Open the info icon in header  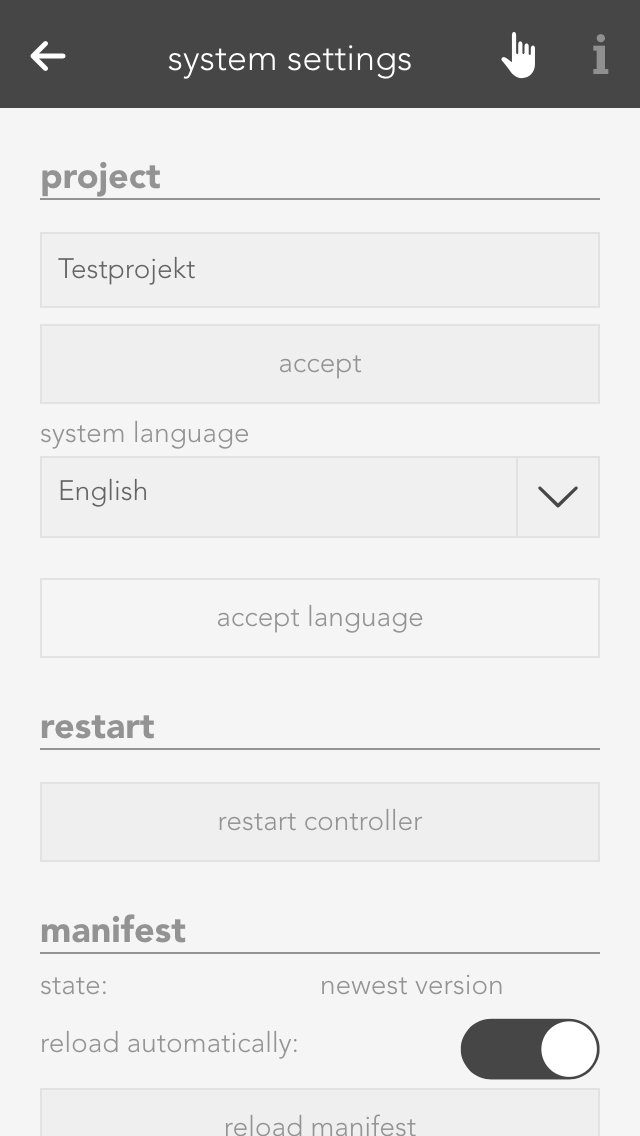point(600,55)
